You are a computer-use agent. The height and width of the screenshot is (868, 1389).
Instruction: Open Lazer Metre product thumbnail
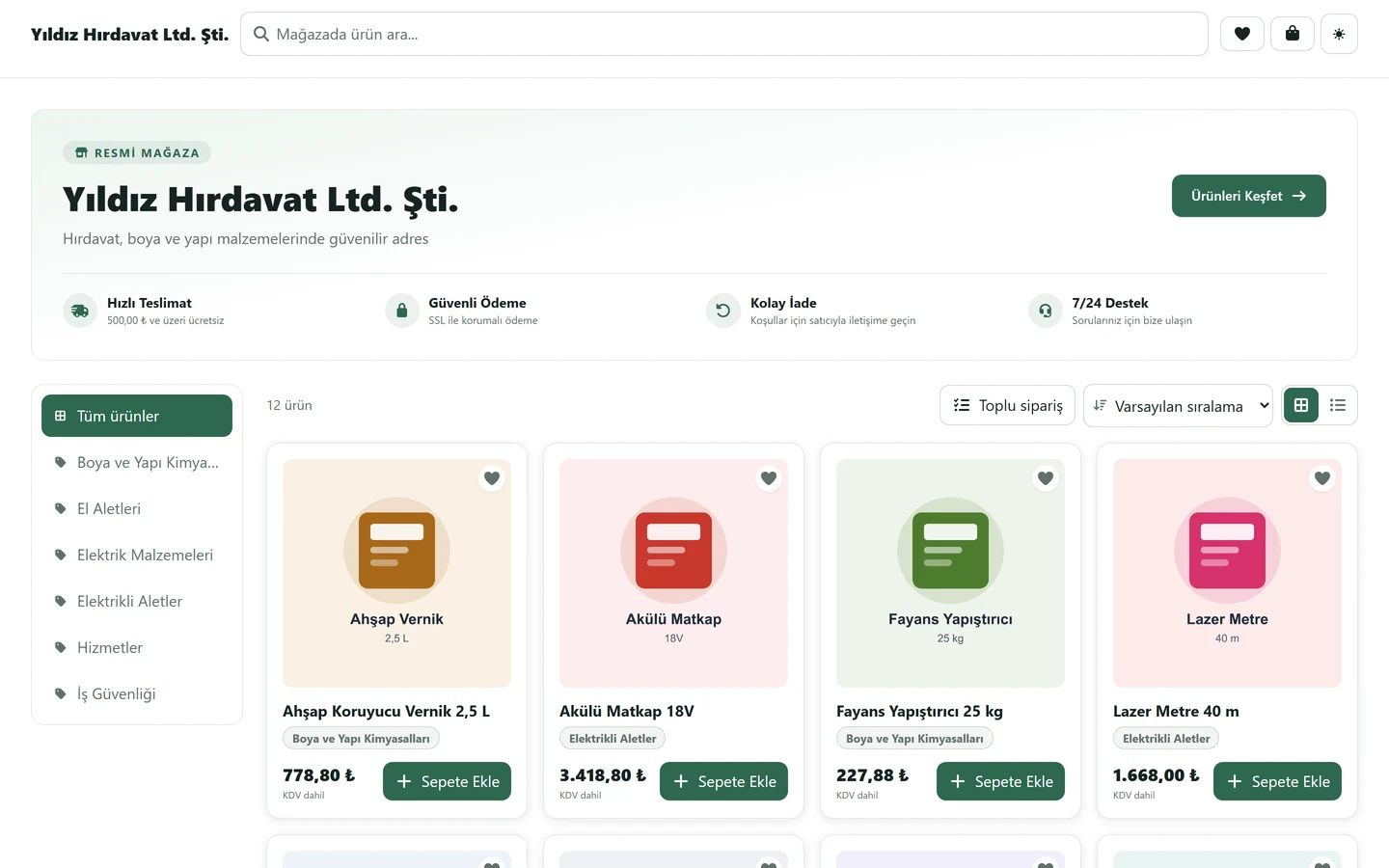coord(1227,573)
